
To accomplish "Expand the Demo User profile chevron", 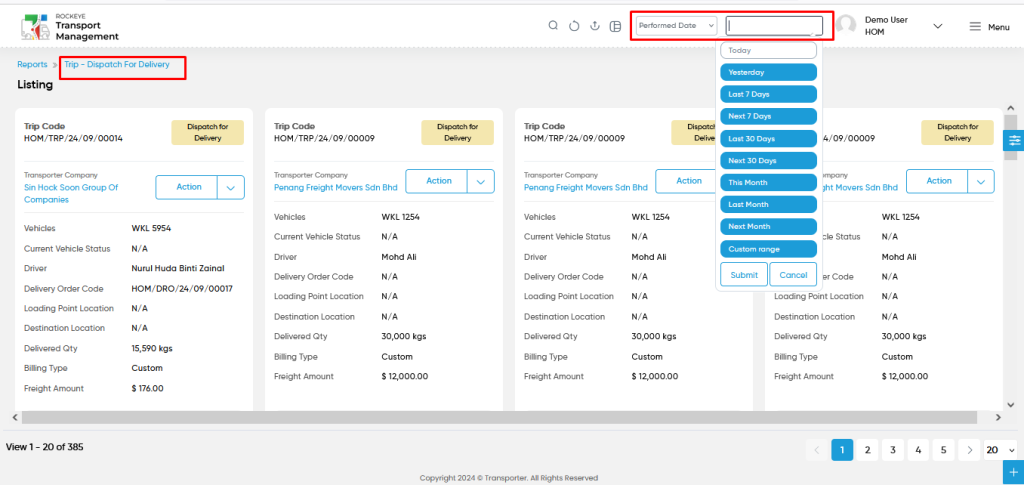I will tap(938, 26).
